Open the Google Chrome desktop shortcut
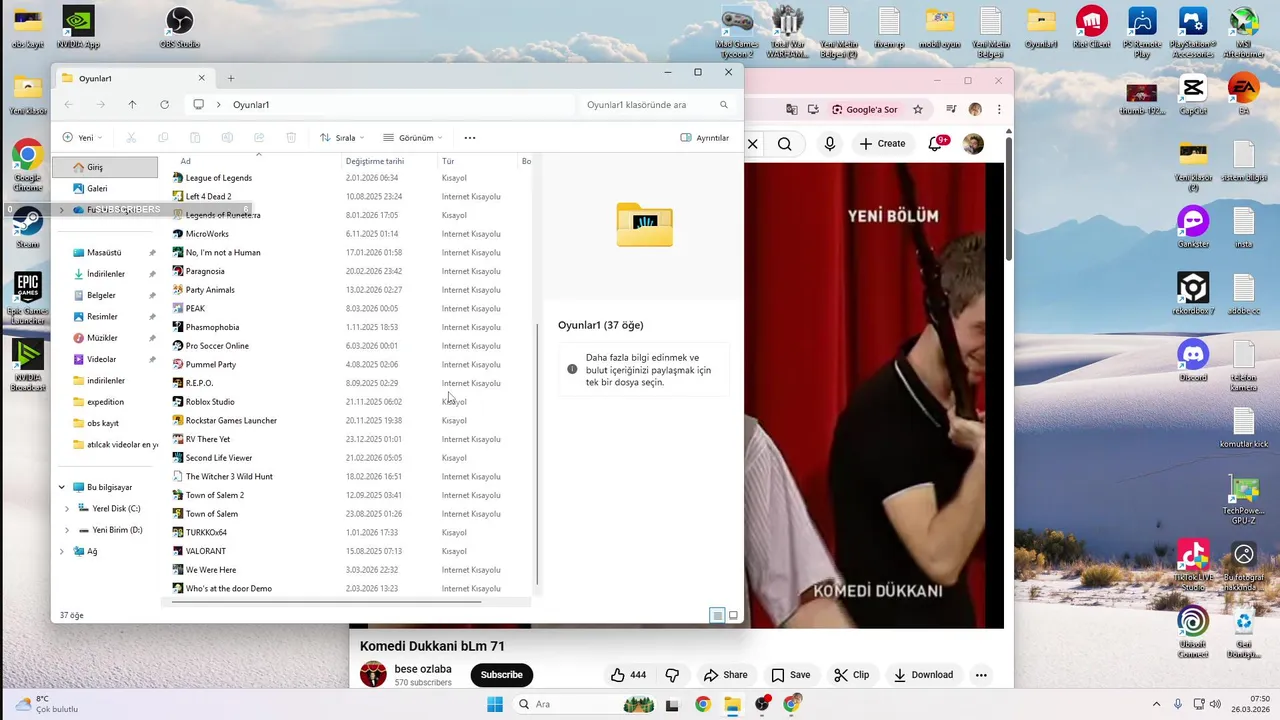Viewport: 1280px width, 720px height. click(x=27, y=165)
